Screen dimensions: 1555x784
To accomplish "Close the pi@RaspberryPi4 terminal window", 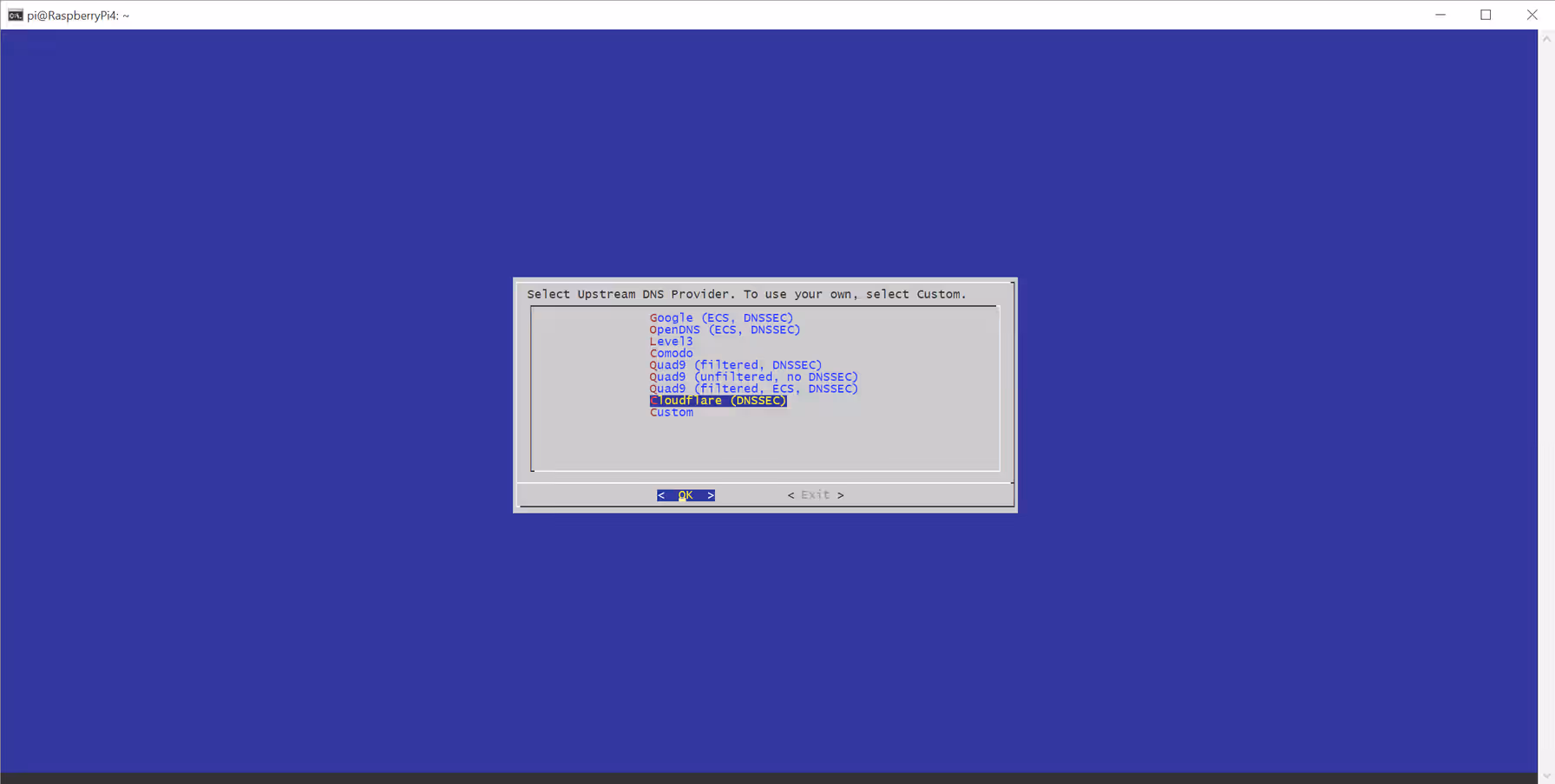I will 1532,15.
